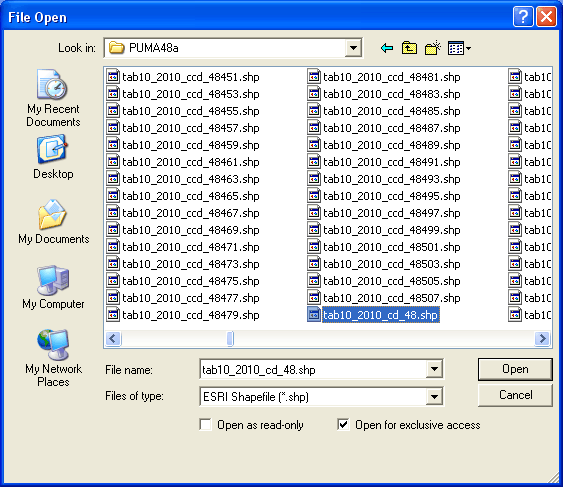
Task: Select file name tab10_2010_ccd_48491.shp
Action: point(392,162)
